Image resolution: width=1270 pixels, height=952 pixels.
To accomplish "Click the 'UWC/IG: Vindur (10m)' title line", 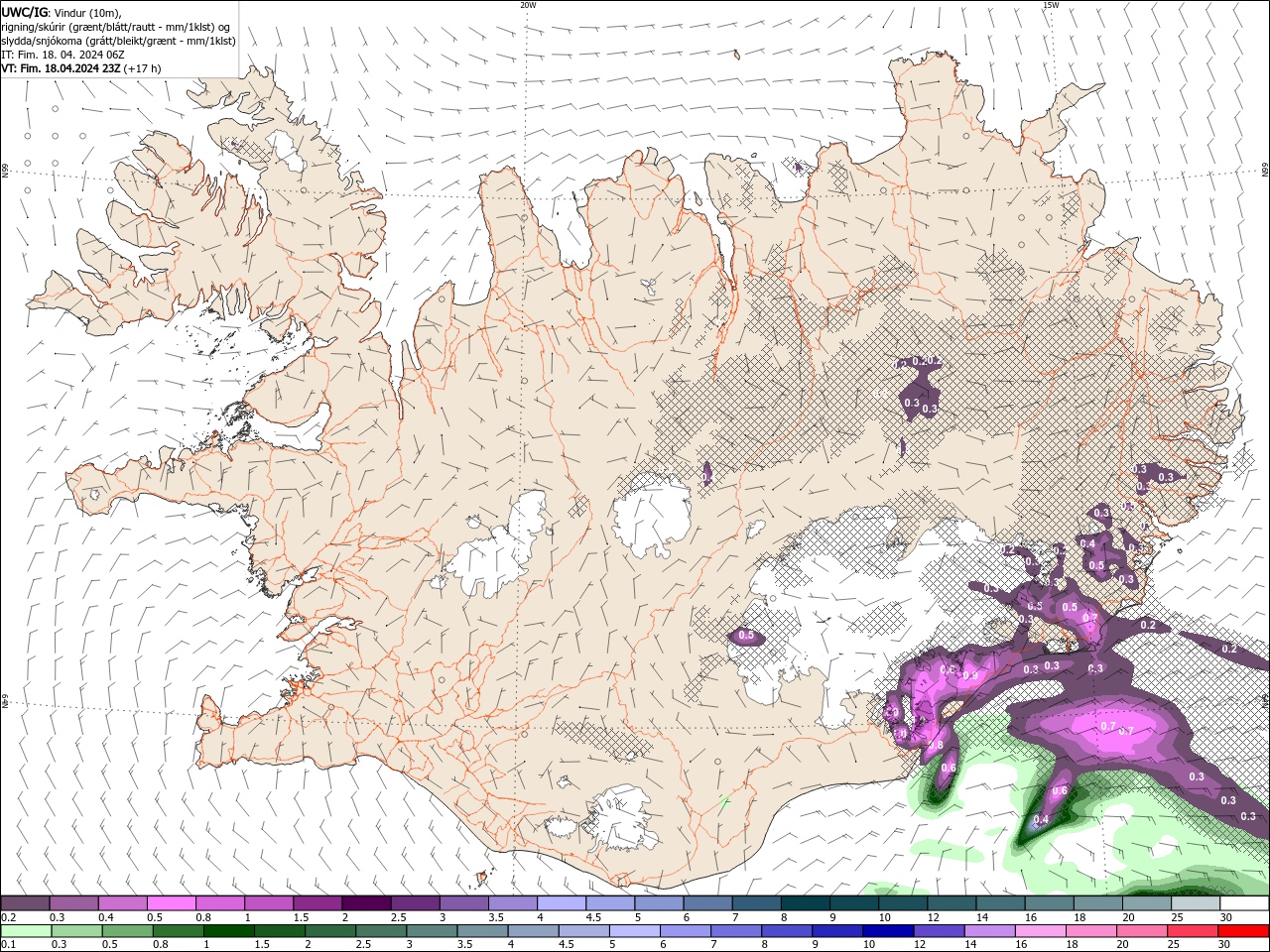I will (62, 12).
